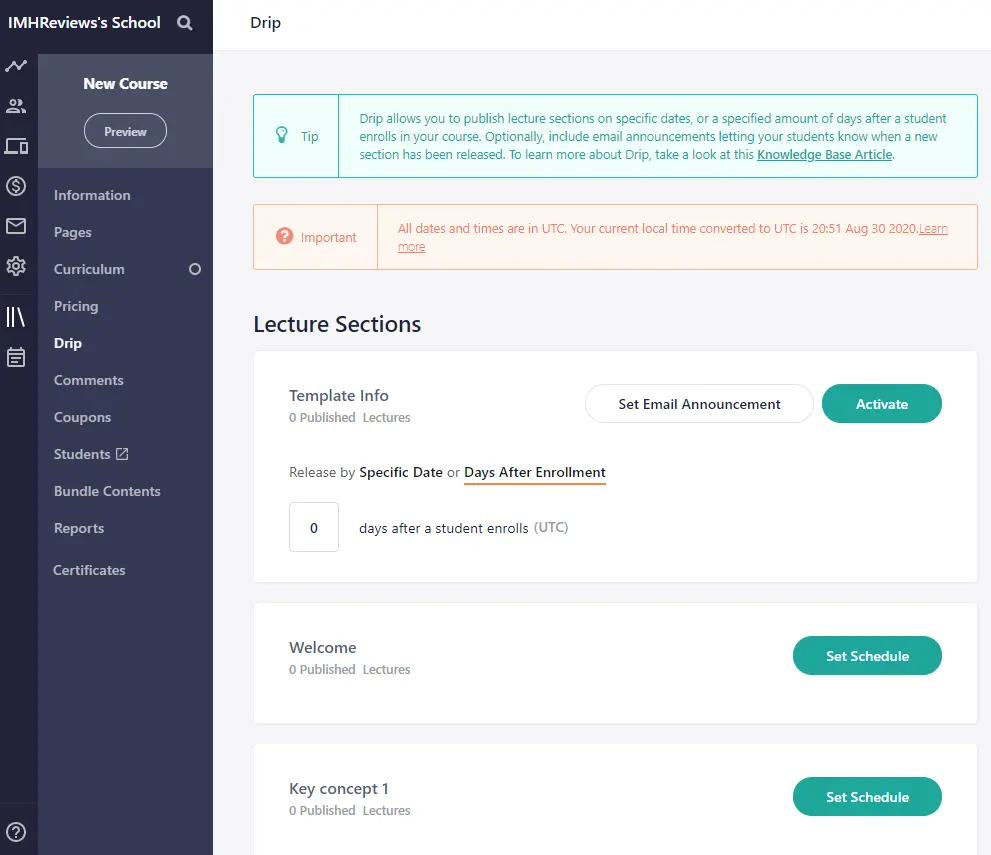Open the Knowledge Base Article link
This screenshot has height=855, width=991.
point(824,155)
